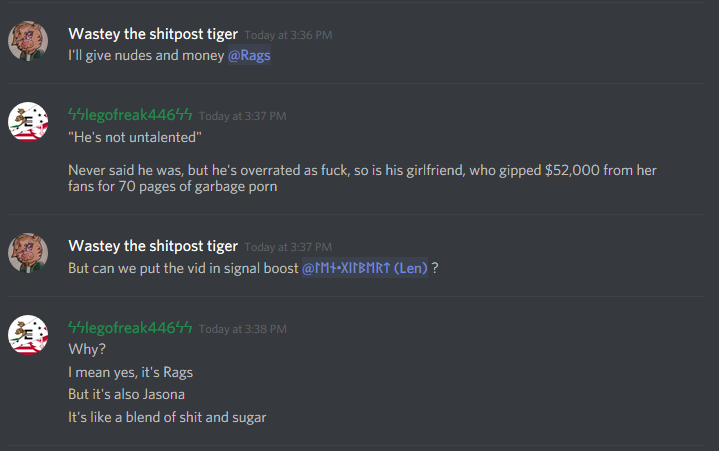This screenshot has width=719, height=451.
Task: Click the @Rags mention
Action: pyautogui.click(x=249, y=55)
